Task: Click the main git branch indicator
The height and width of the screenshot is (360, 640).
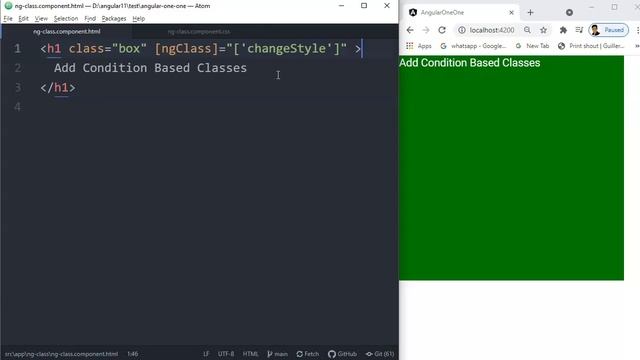Action: point(278,354)
